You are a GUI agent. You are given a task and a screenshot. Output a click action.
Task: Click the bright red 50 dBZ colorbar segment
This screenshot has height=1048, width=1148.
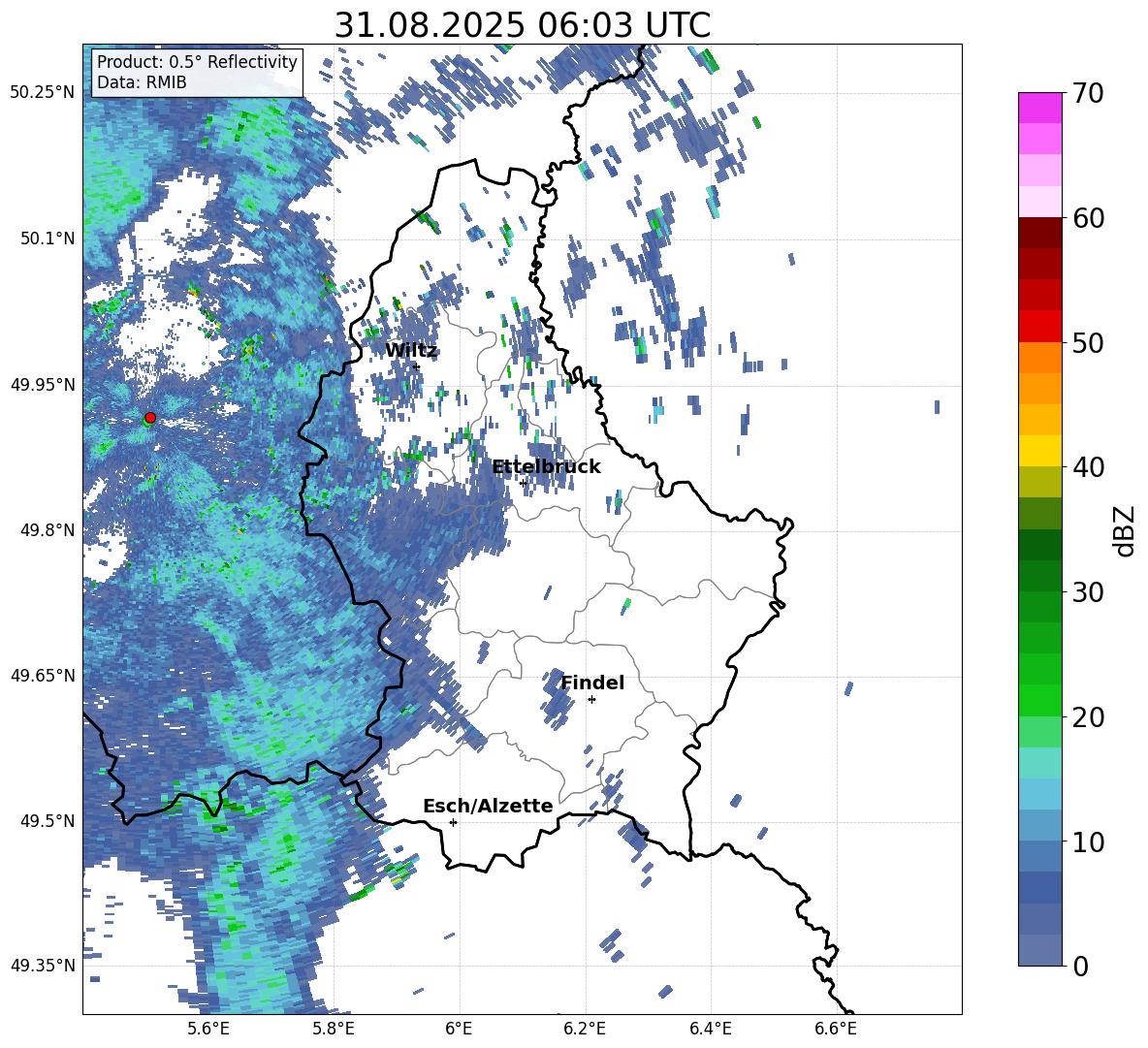[1039, 327]
